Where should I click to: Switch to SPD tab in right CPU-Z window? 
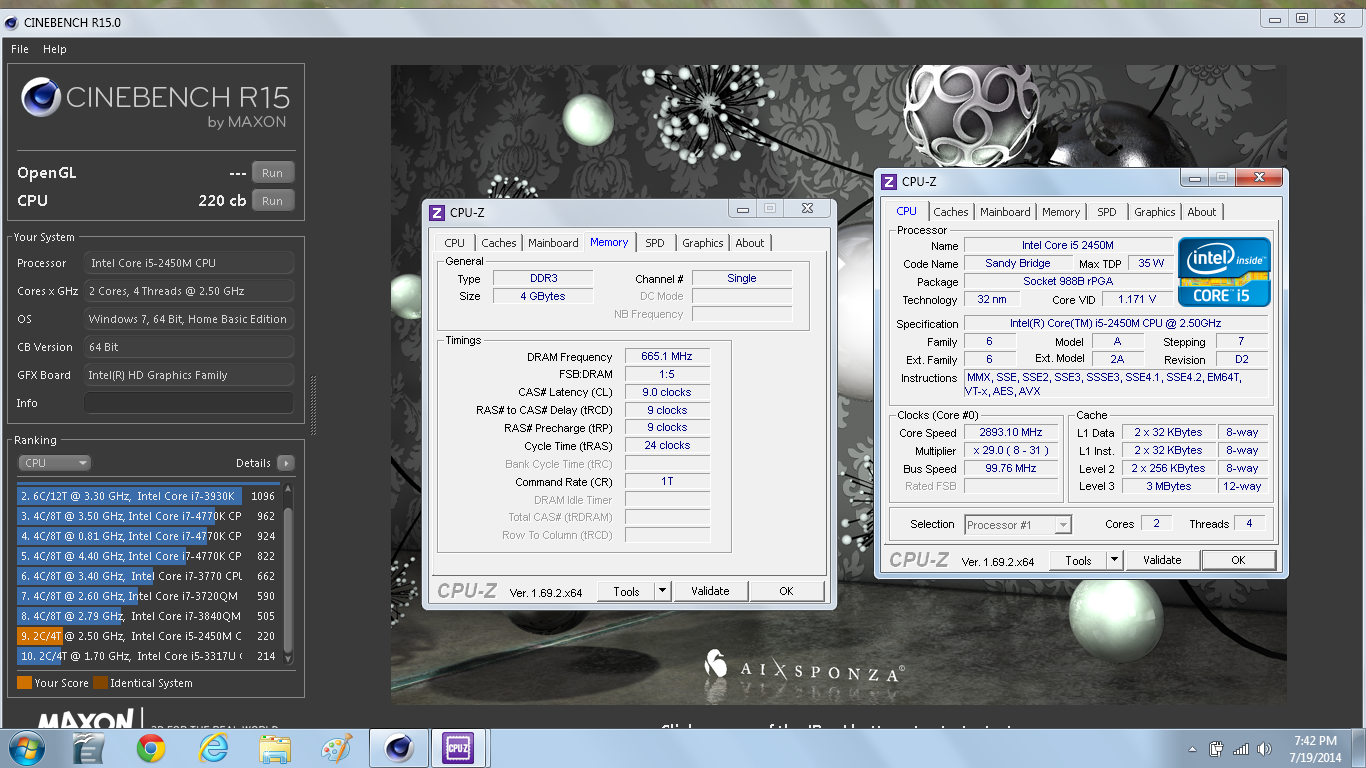coord(1107,212)
